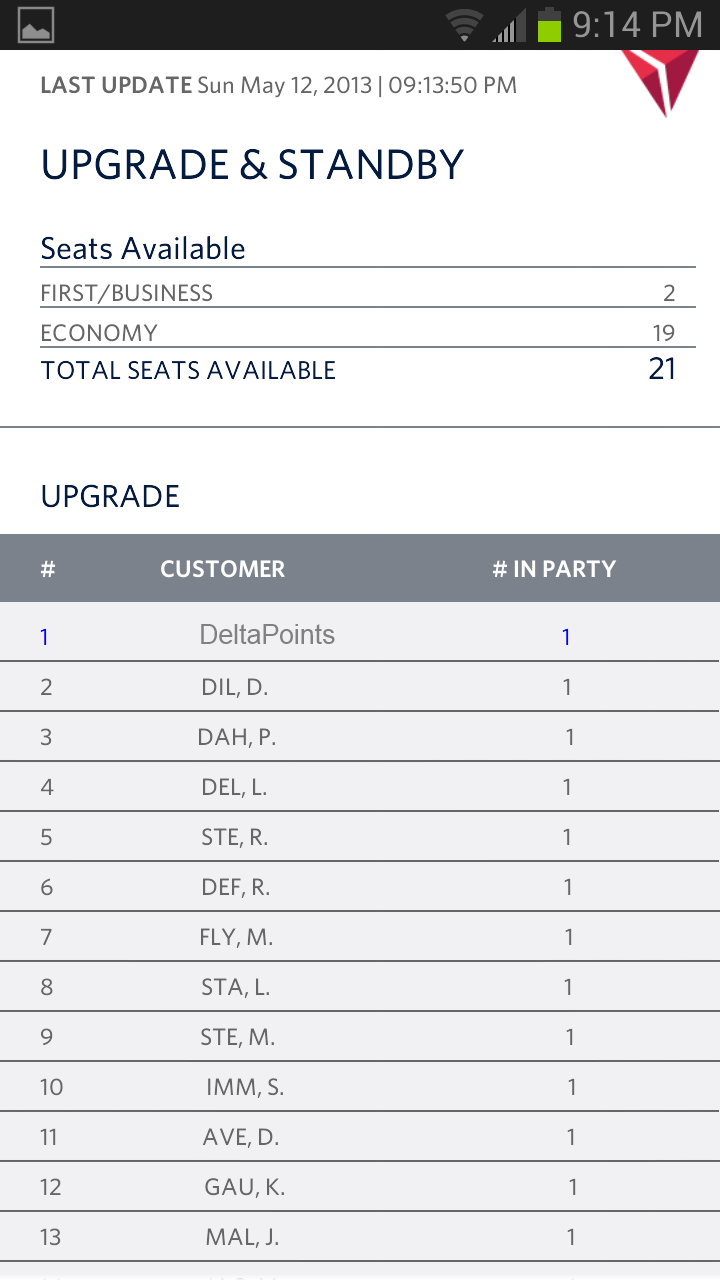
Task: Open the DeltaPoints customer link
Action: point(267,635)
